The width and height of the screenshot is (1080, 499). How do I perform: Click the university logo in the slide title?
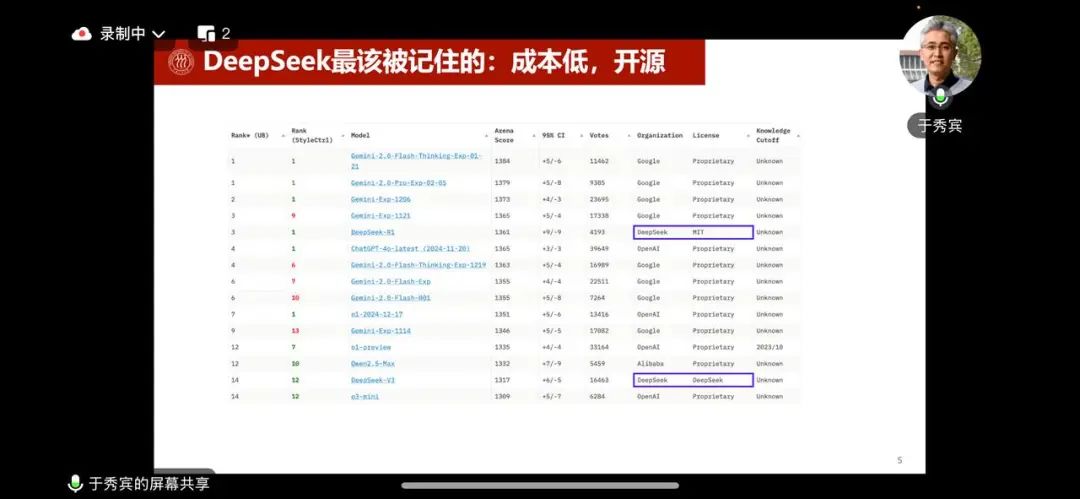pyautogui.click(x=181, y=62)
